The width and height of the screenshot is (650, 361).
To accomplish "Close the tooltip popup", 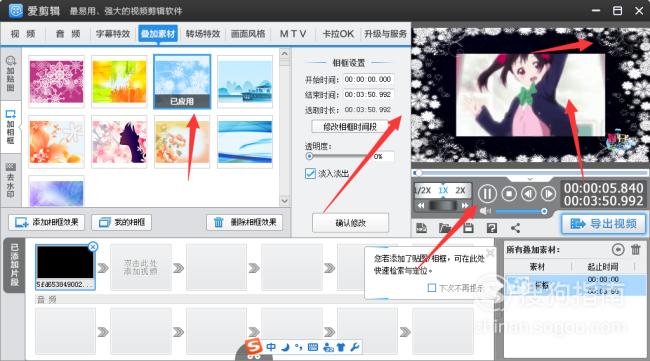I will 490,253.
